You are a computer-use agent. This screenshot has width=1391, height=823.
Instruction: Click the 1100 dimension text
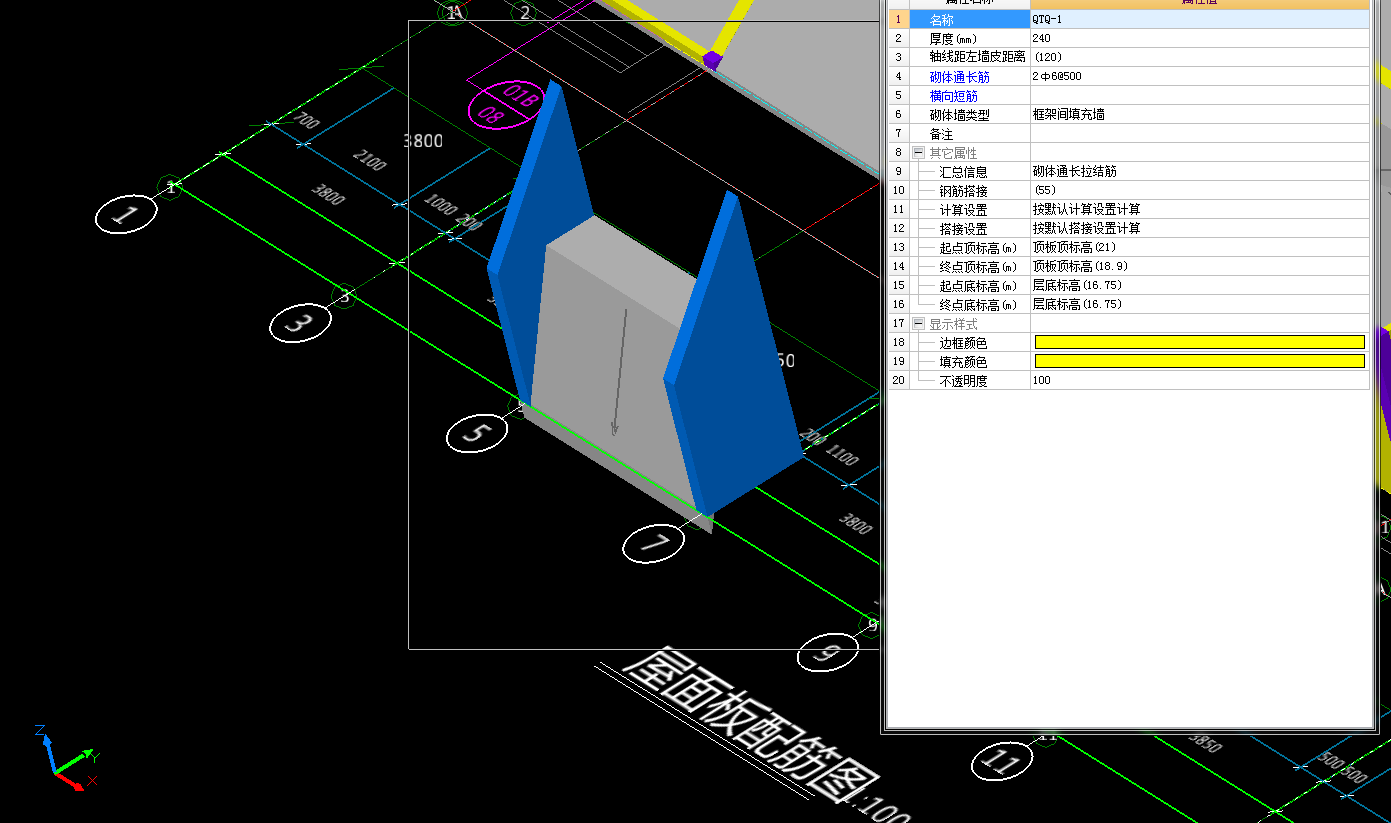(x=843, y=455)
